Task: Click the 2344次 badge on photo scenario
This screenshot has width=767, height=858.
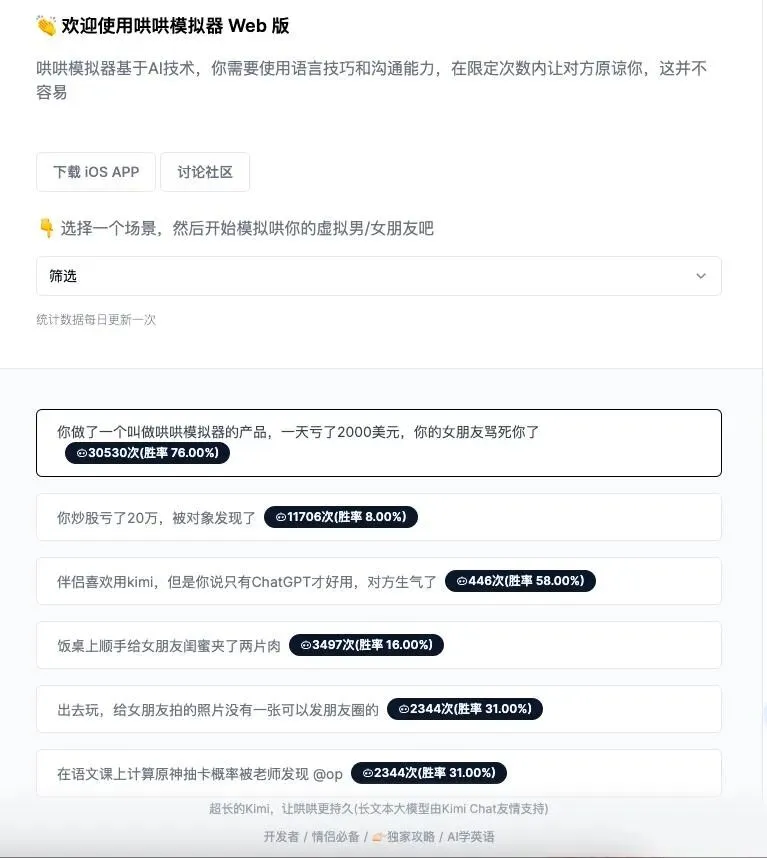Action: (465, 709)
